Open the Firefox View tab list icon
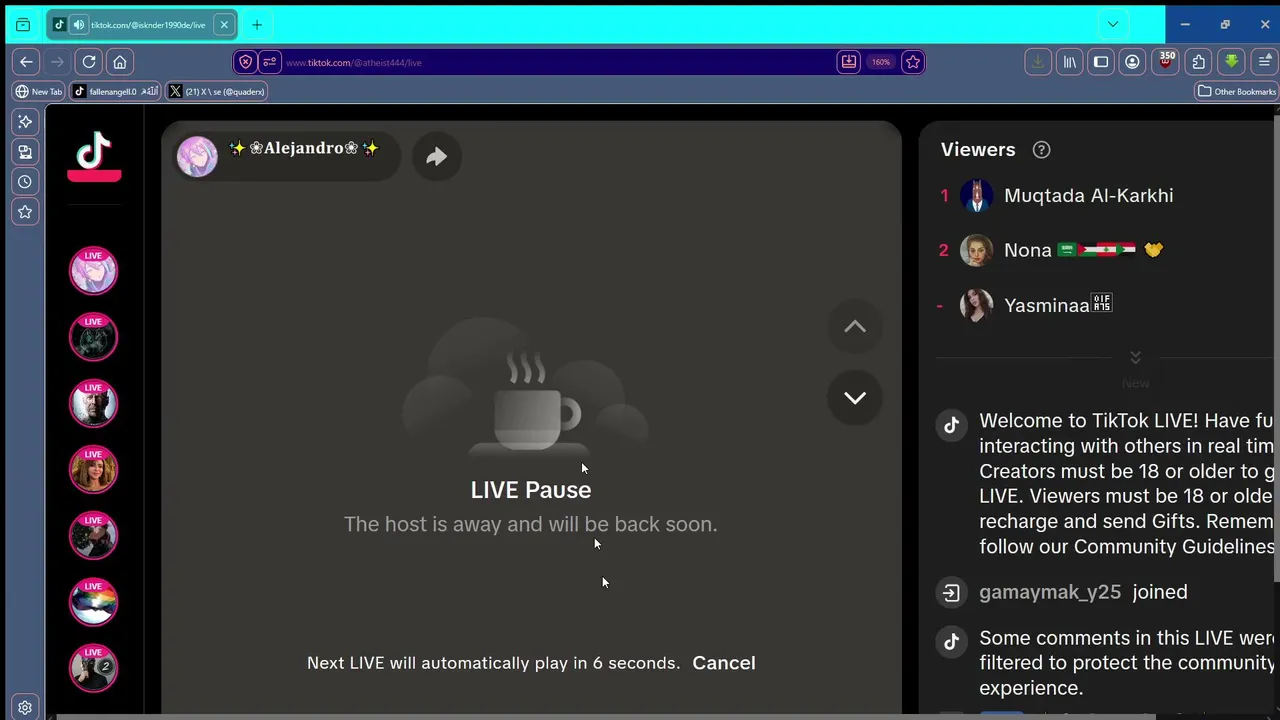1280x720 pixels. click(23, 25)
